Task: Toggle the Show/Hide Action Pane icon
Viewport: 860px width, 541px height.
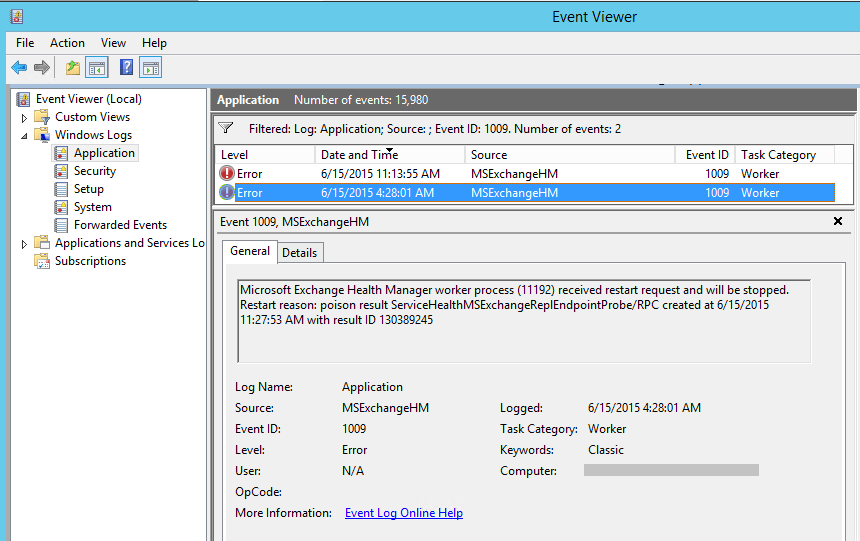Action: pyautogui.click(x=150, y=68)
